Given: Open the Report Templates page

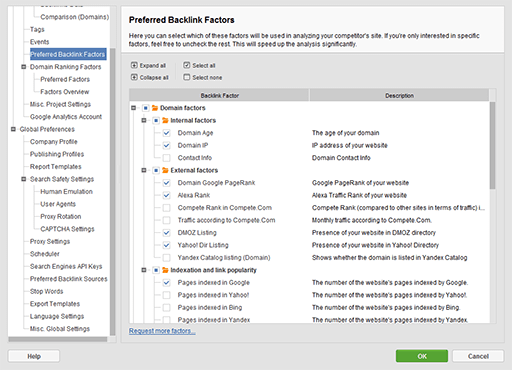Looking at the screenshot, I should (x=56, y=167).
